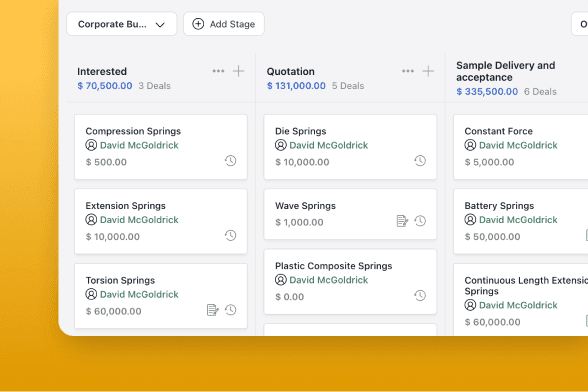Open the notes icon on Wave Springs deal

pyautogui.click(x=402, y=221)
